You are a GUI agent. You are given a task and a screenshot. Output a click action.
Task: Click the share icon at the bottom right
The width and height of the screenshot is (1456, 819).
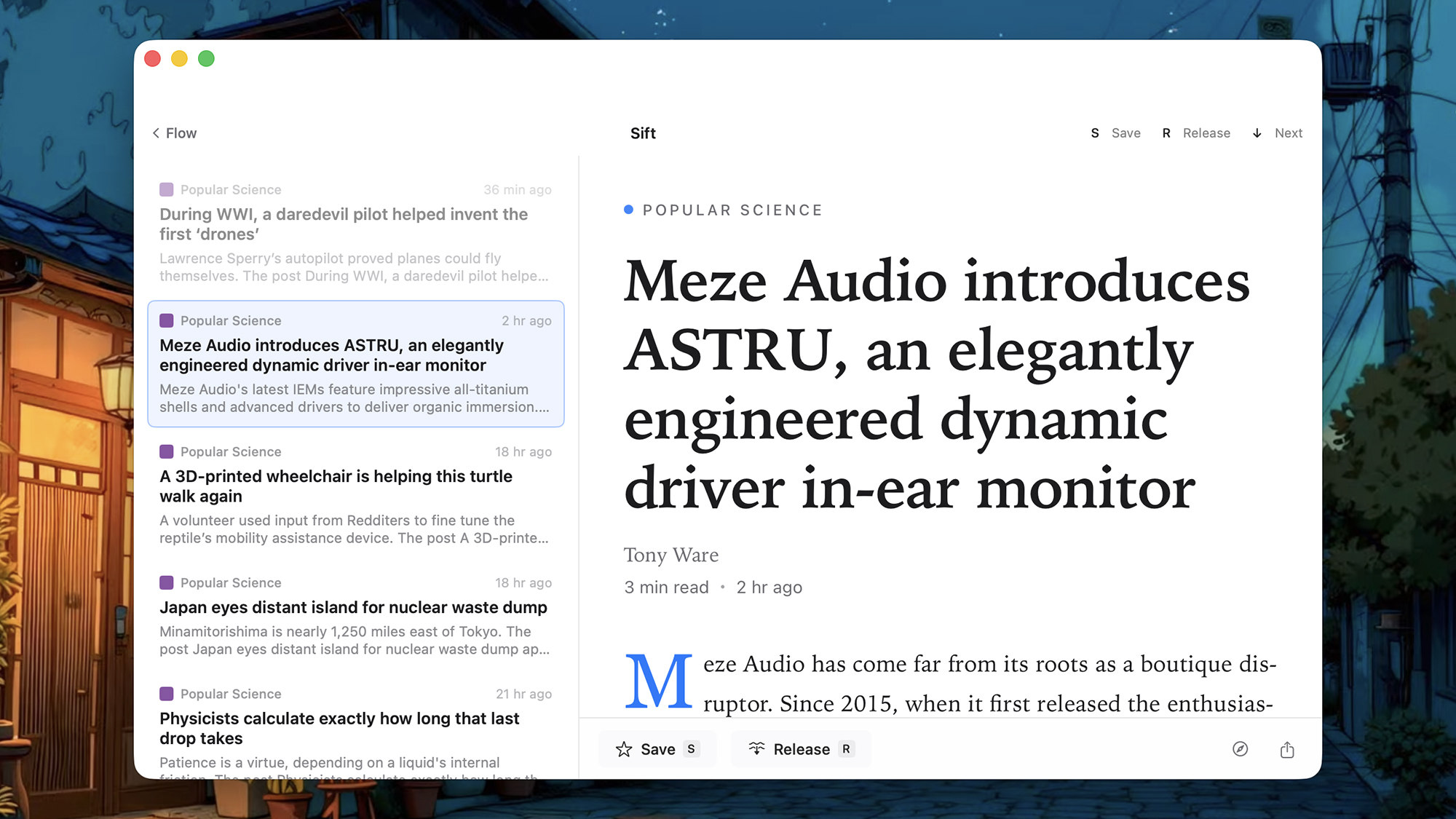coord(1287,749)
